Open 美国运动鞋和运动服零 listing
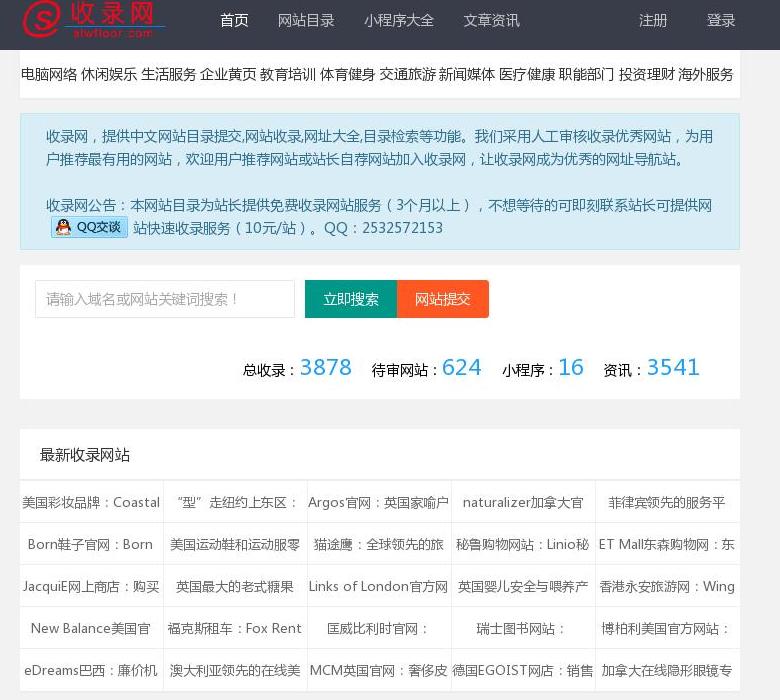The image size is (780, 700). tap(235, 545)
